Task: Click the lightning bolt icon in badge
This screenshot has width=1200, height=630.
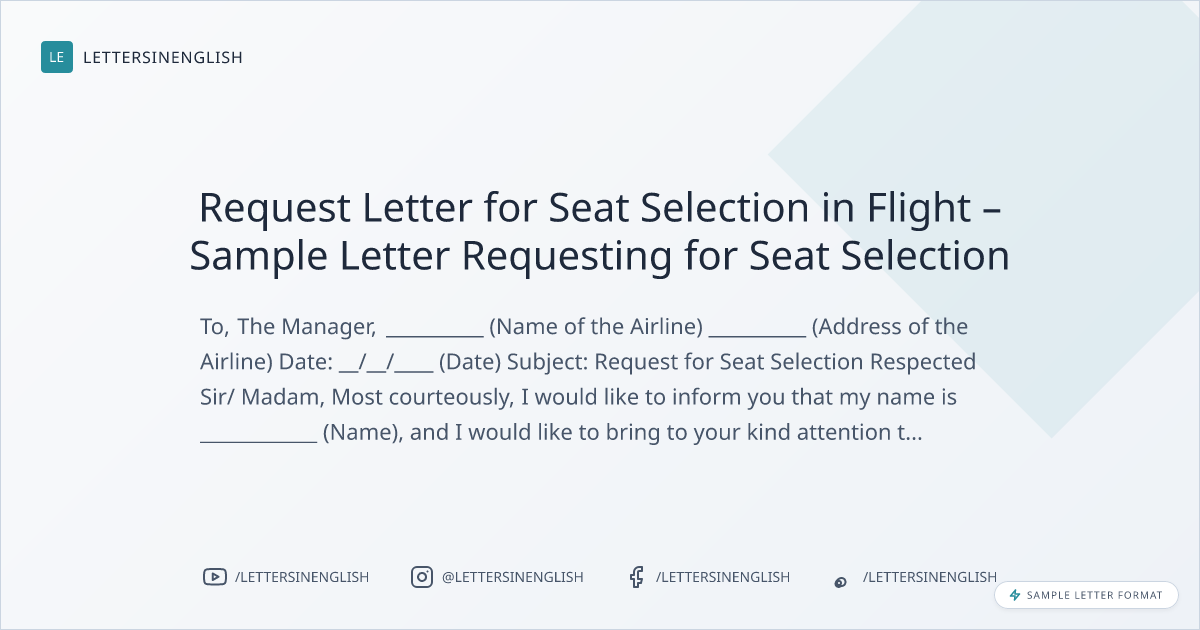Action: coord(1015,595)
